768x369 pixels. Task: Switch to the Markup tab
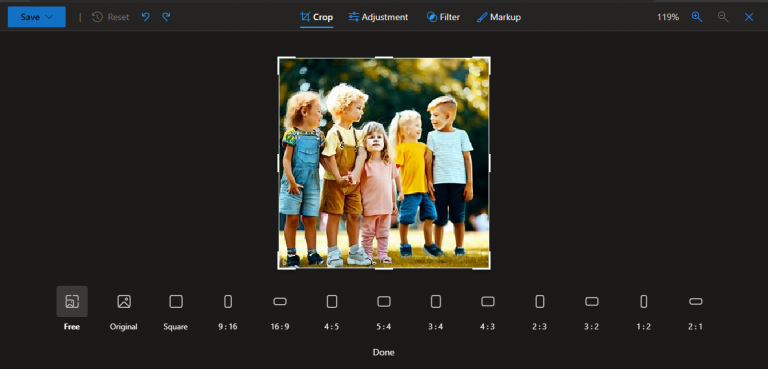[x=499, y=17]
